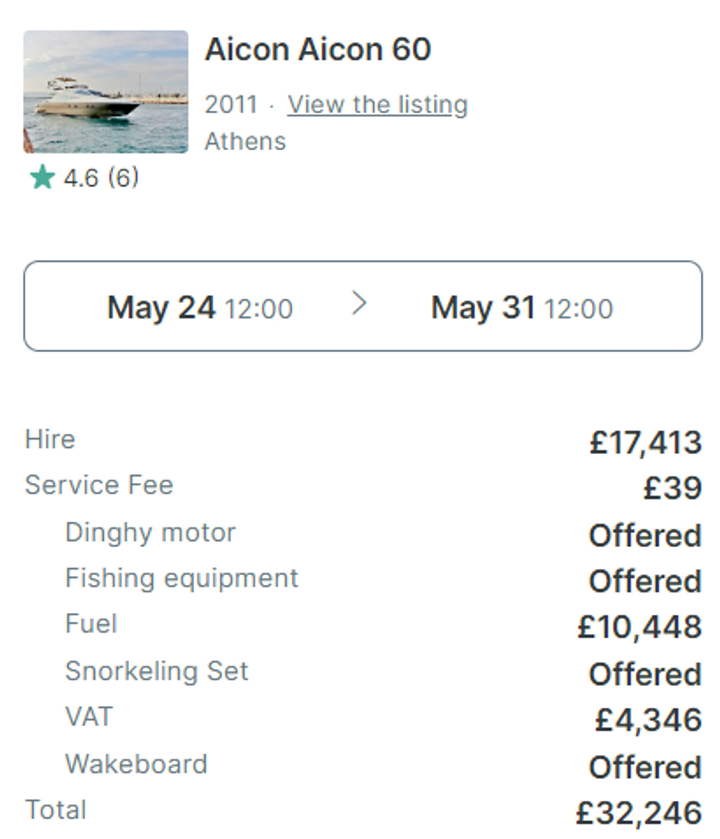Select the Dinghy motor extra
Screen dimensions: 720x839
tap(150, 533)
